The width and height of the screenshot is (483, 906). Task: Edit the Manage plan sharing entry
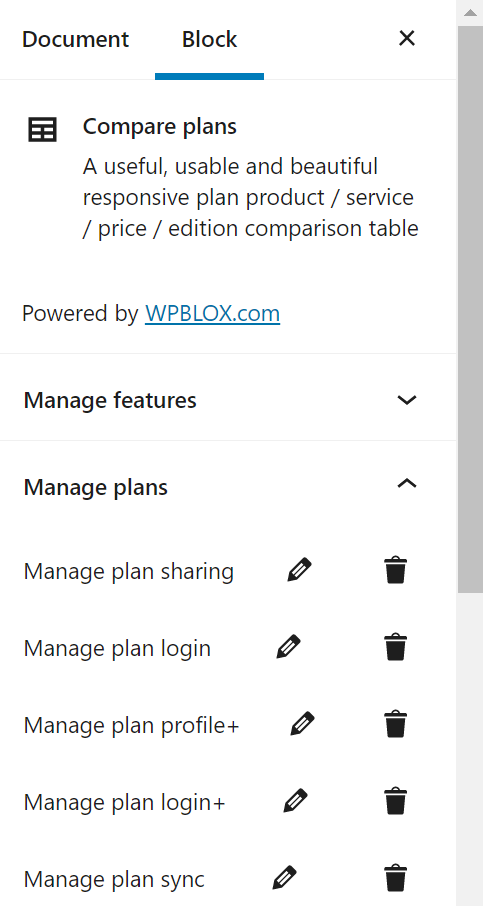tap(299, 570)
